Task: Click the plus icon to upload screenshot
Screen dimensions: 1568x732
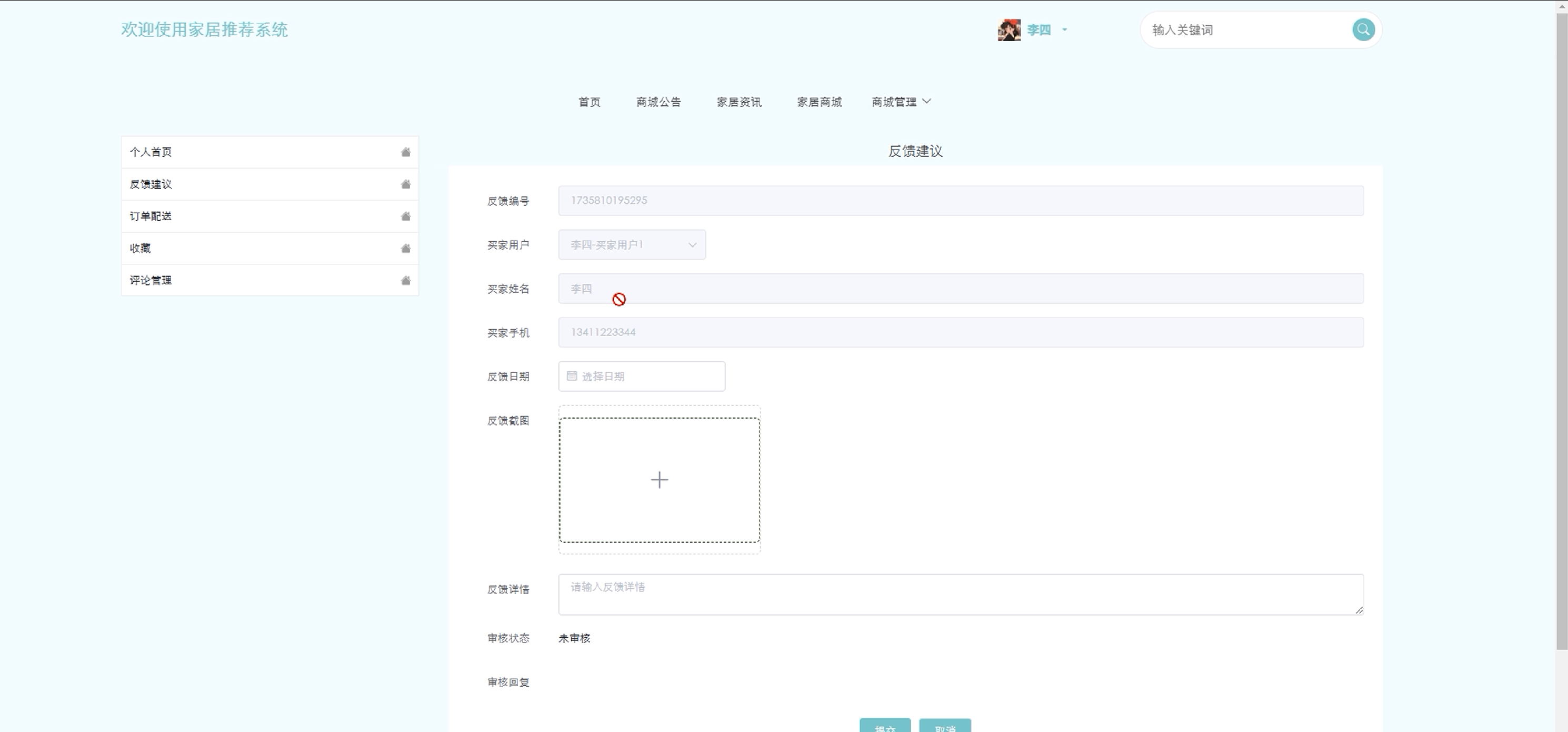Action: click(x=659, y=480)
